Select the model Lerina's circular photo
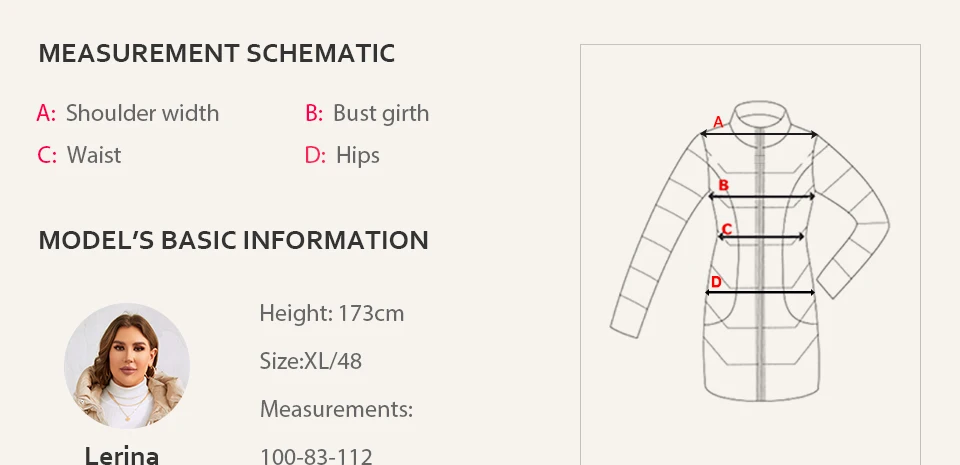 (127, 365)
